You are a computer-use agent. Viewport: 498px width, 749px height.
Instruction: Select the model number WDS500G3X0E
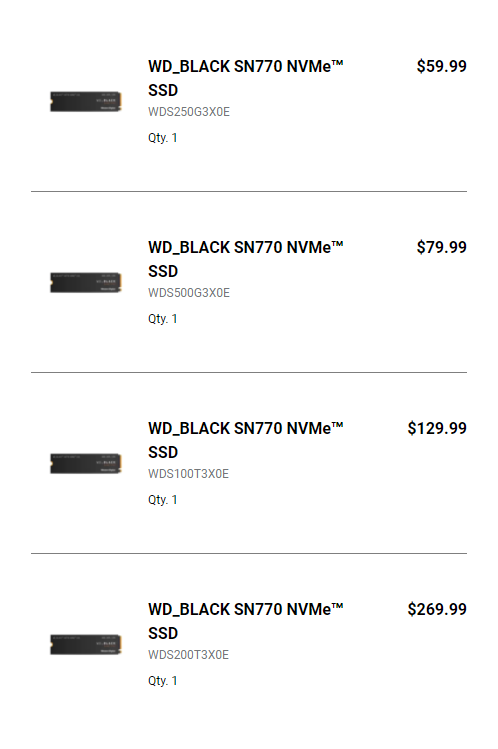coord(189,293)
